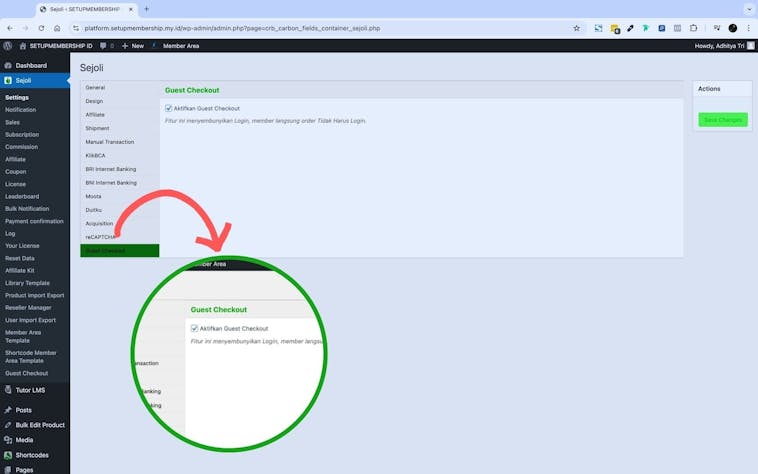This screenshot has height=474, width=758.
Task: Open the reCAPTCHA settings tab
Action: [101, 237]
